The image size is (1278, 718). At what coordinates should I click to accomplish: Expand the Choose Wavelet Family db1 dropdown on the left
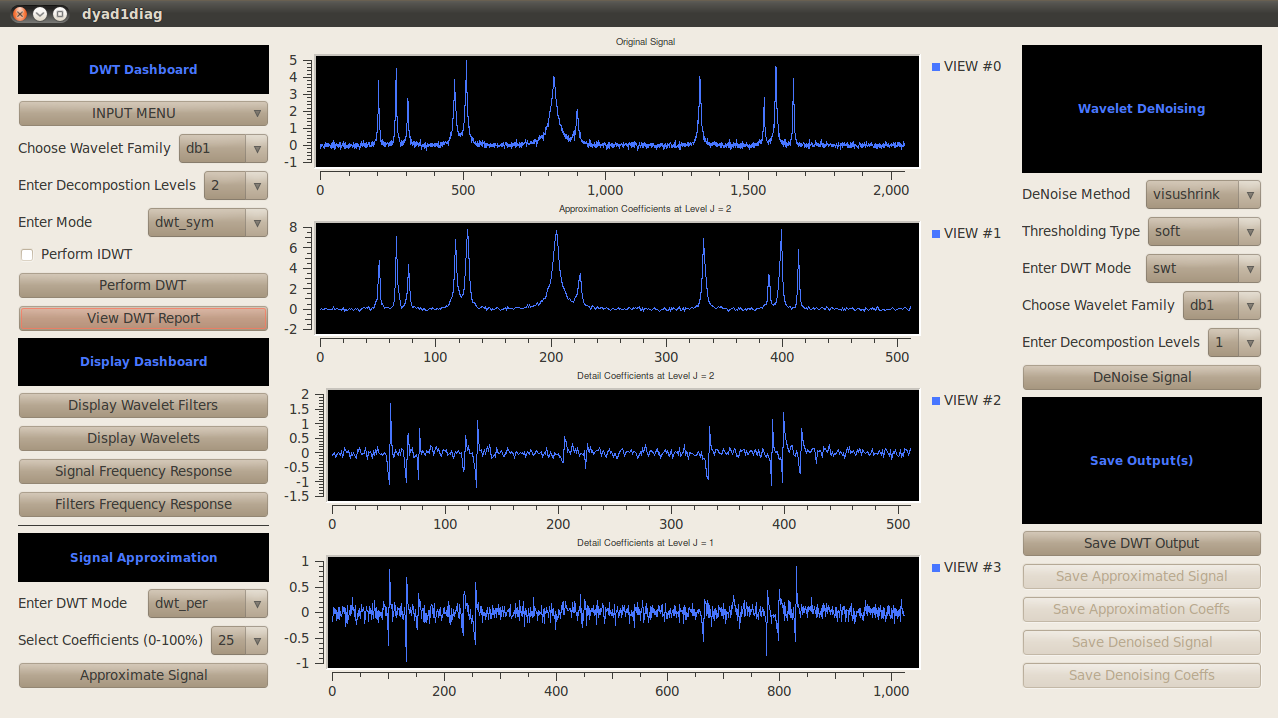223,149
